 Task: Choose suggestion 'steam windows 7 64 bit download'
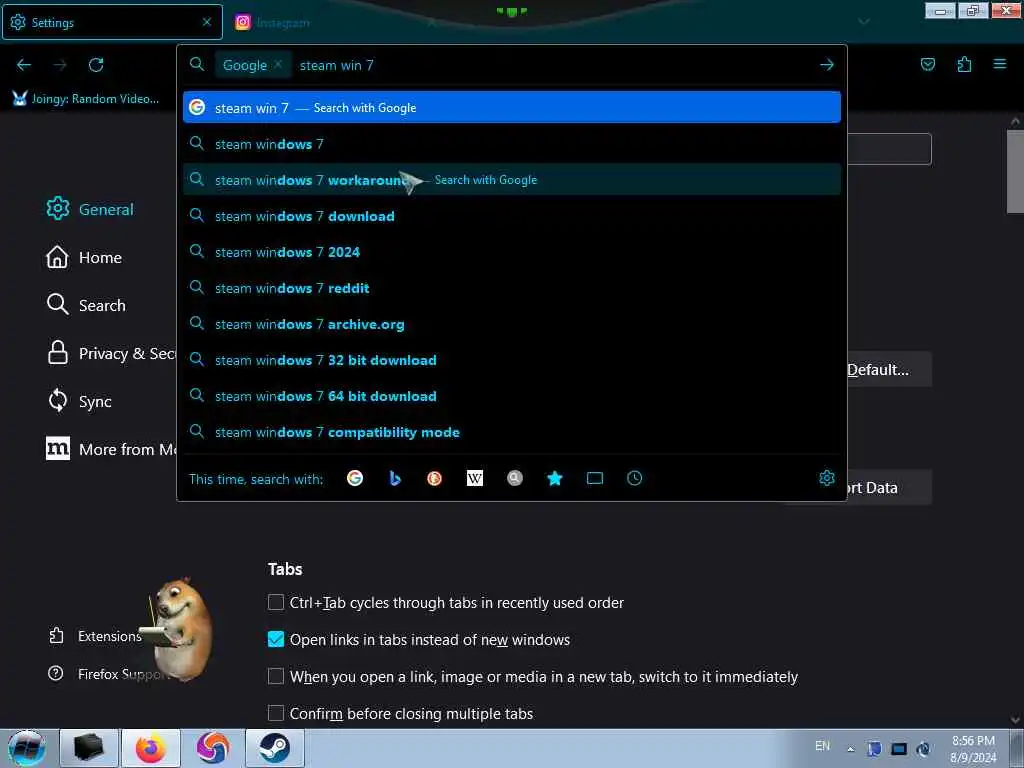click(x=511, y=396)
